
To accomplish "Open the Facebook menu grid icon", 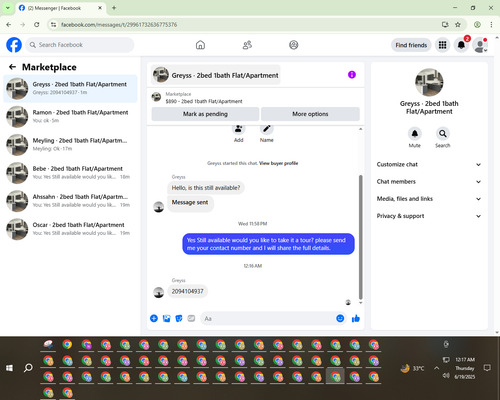I will pos(442,45).
